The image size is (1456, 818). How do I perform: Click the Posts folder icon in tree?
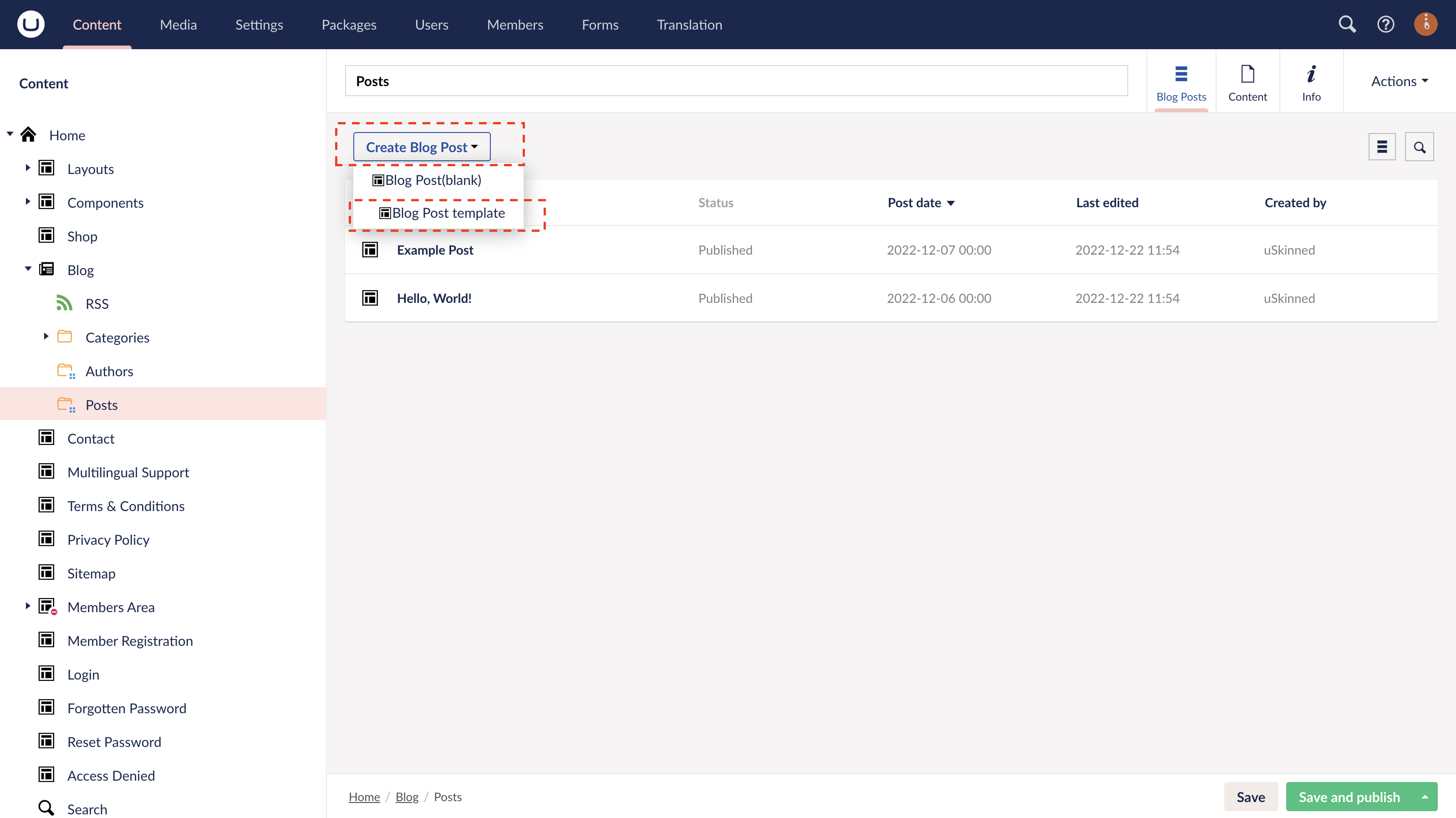click(x=66, y=405)
